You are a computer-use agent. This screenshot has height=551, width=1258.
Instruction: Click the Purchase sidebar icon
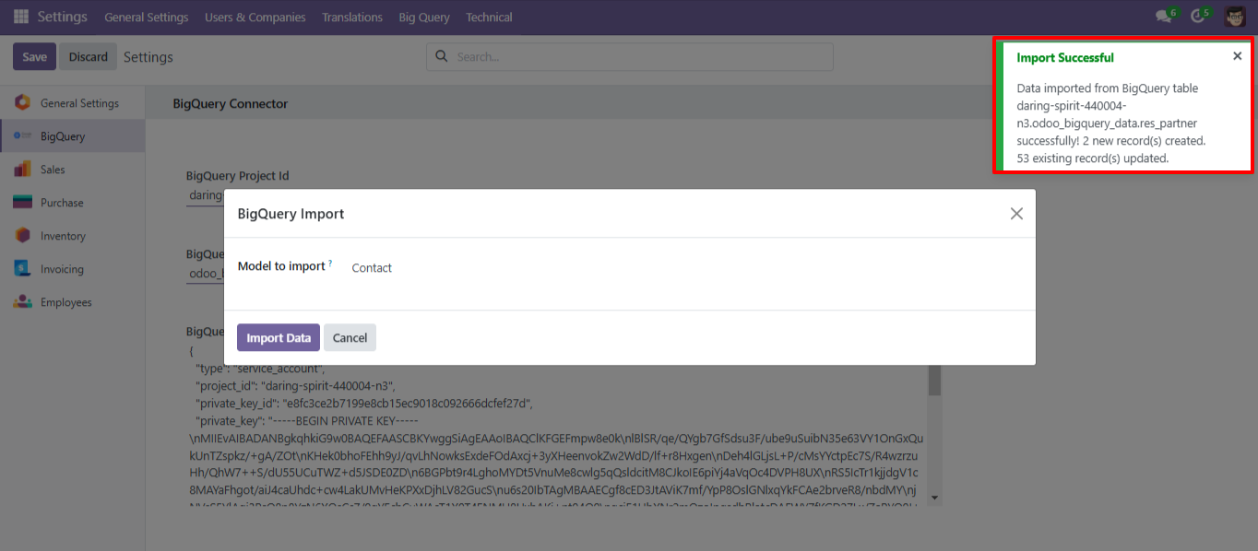click(x=22, y=202)
